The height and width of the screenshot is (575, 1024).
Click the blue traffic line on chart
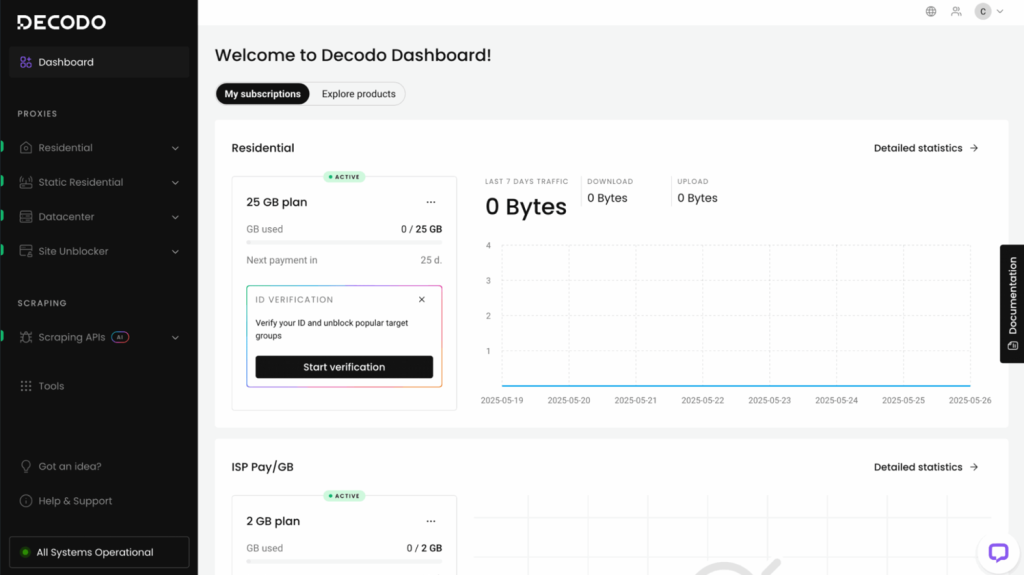pos(736,386)
